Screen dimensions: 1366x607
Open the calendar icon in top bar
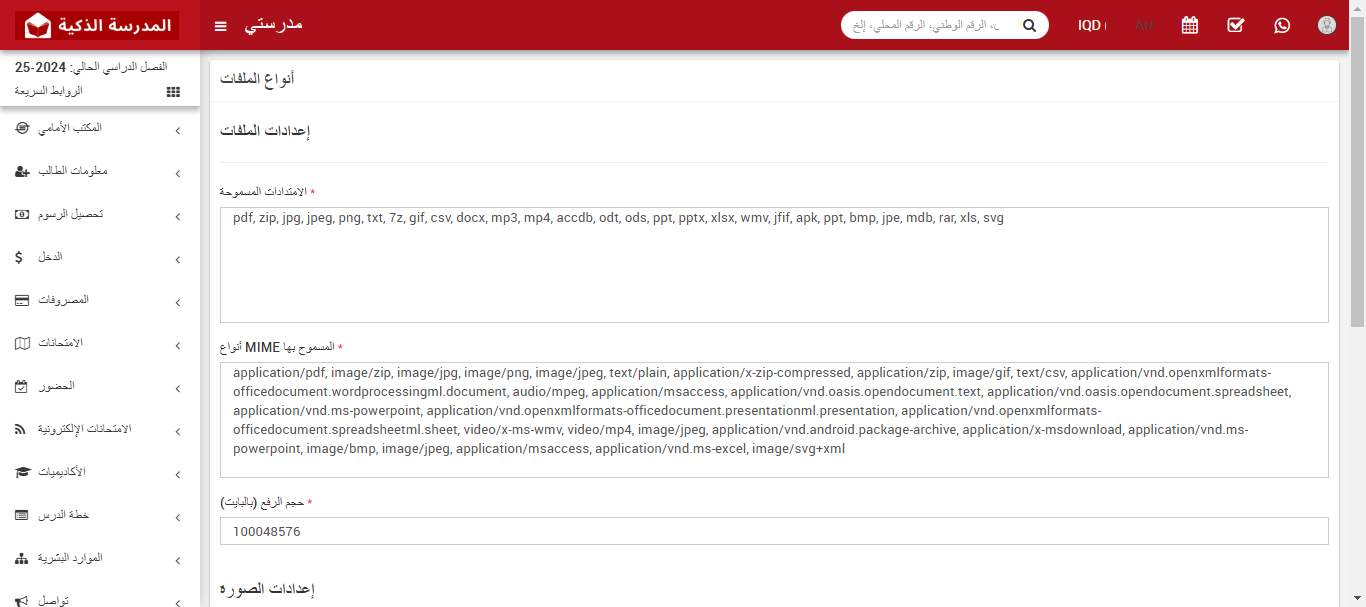1189,25
